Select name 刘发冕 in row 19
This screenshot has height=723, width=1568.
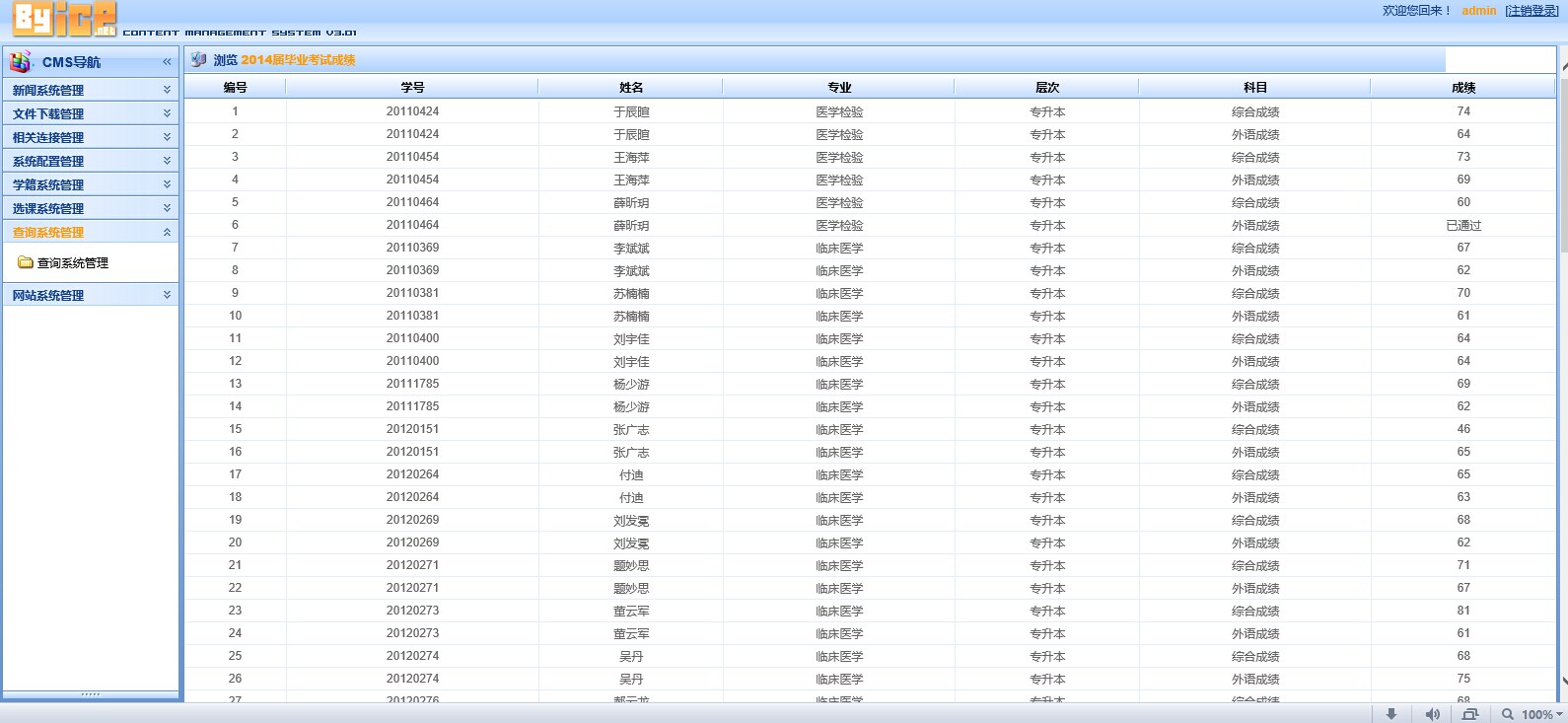click(631, 520)
